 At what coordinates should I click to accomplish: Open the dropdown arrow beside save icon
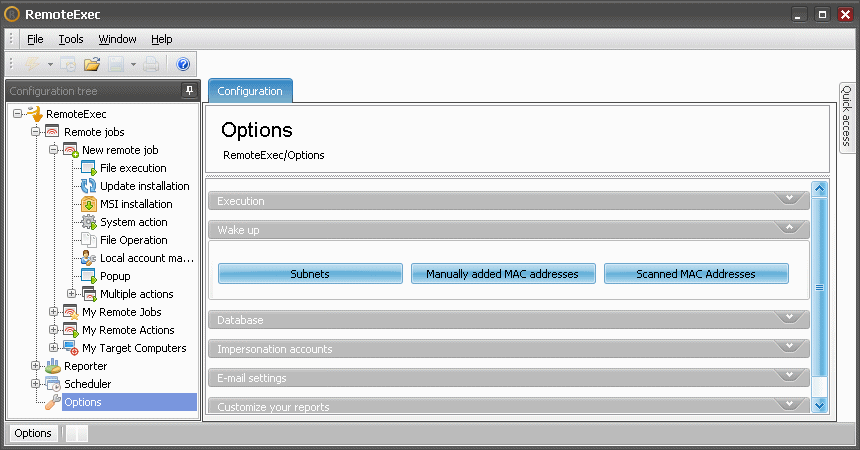tap(133, 65)
